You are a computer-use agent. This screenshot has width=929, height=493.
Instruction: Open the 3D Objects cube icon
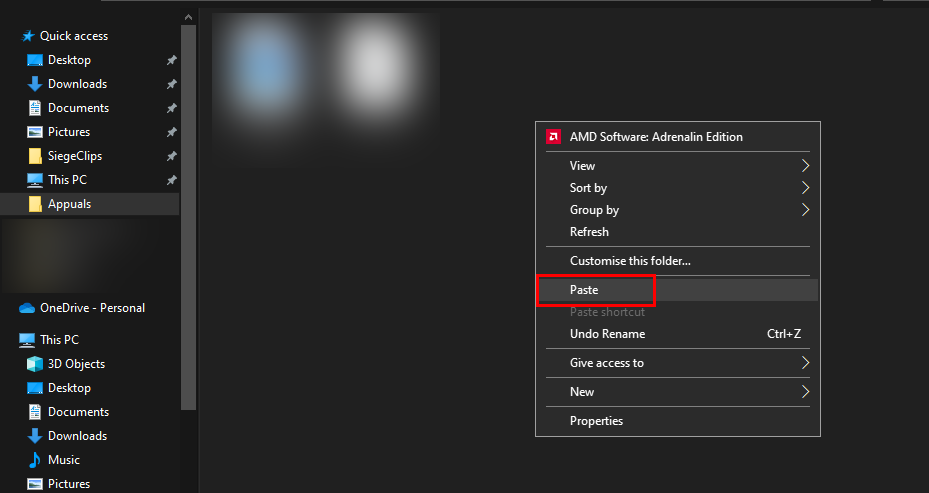[35, 364]
